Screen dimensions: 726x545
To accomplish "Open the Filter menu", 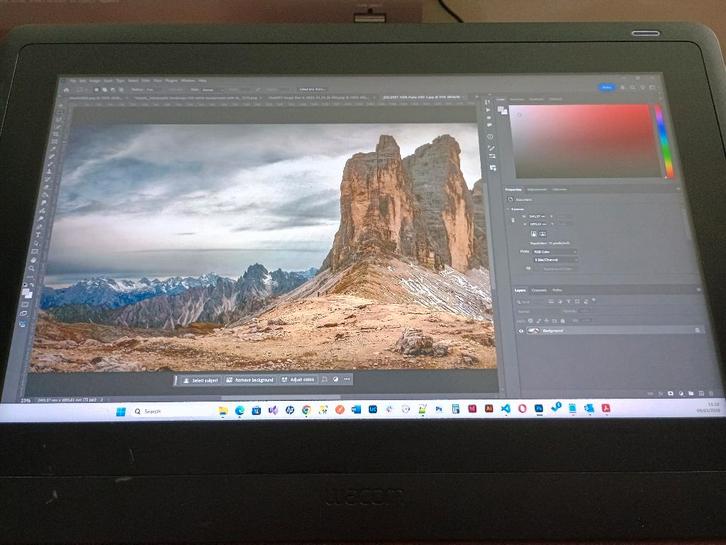I will (145, 81).
